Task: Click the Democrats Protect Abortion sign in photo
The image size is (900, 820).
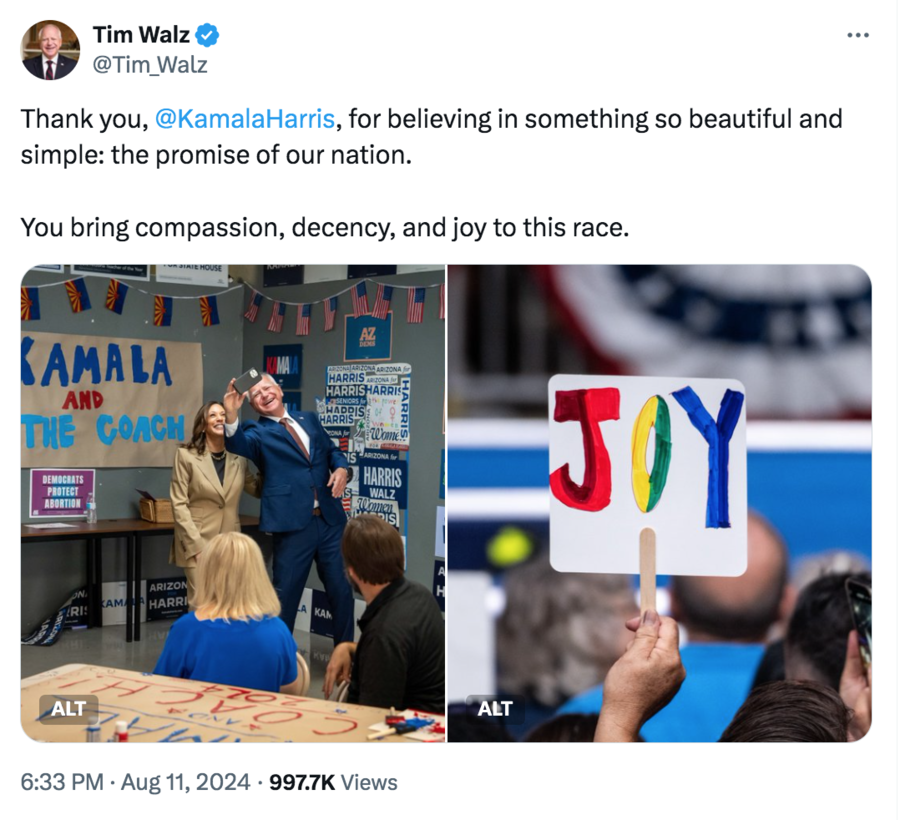Action: [63, 492]
